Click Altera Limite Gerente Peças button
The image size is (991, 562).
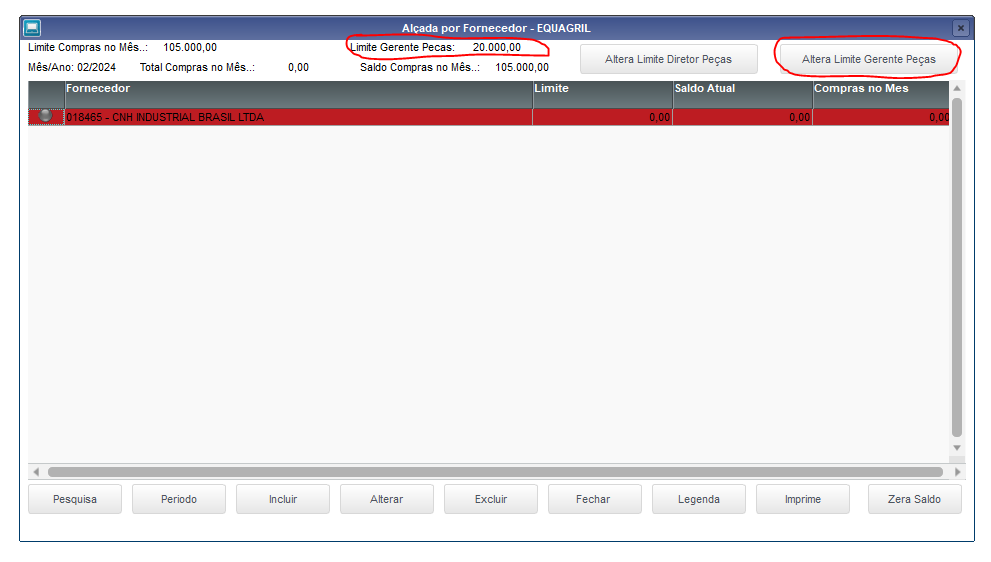point(868,59)
